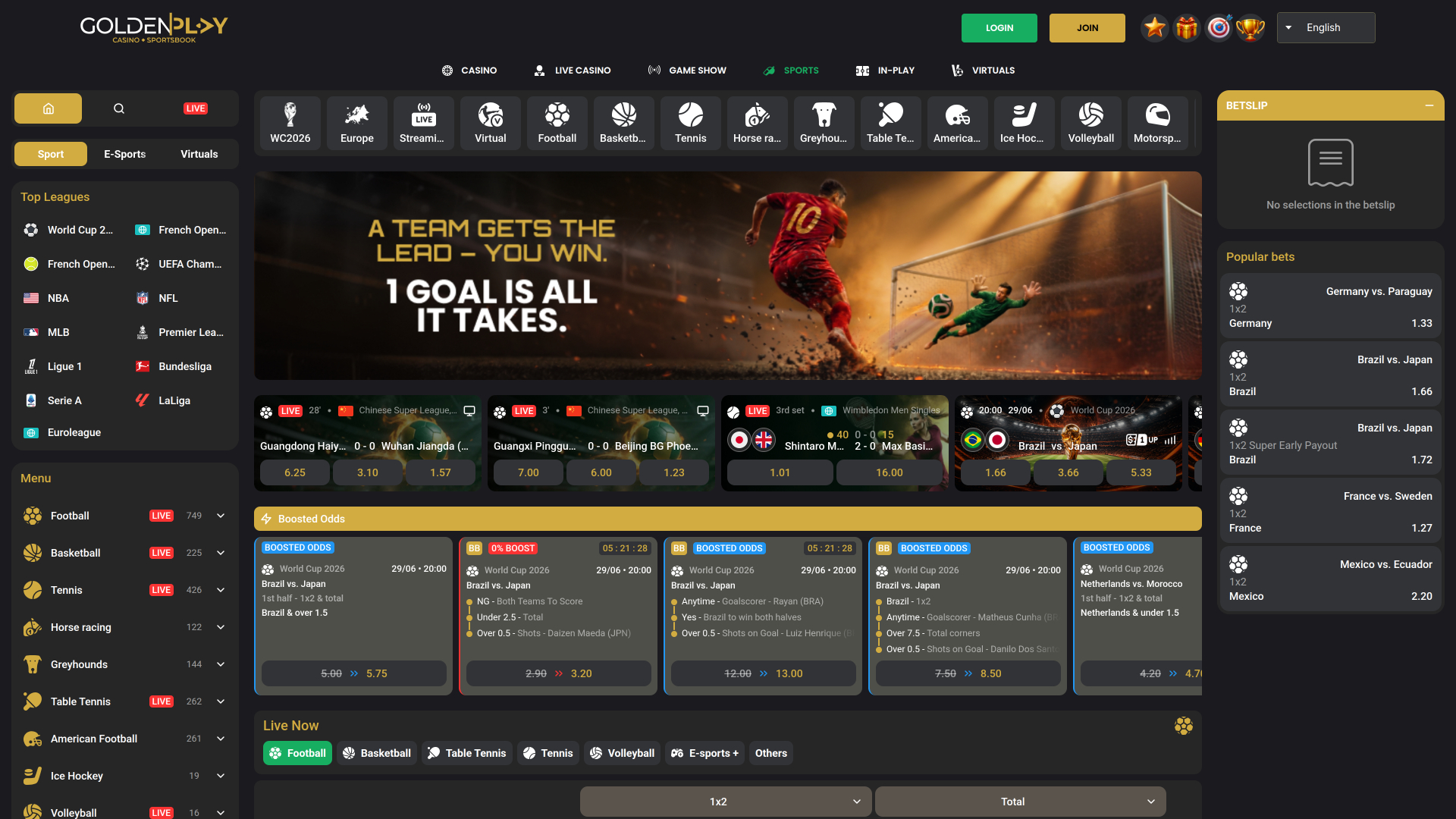Open the search magnifier icon

119,108
